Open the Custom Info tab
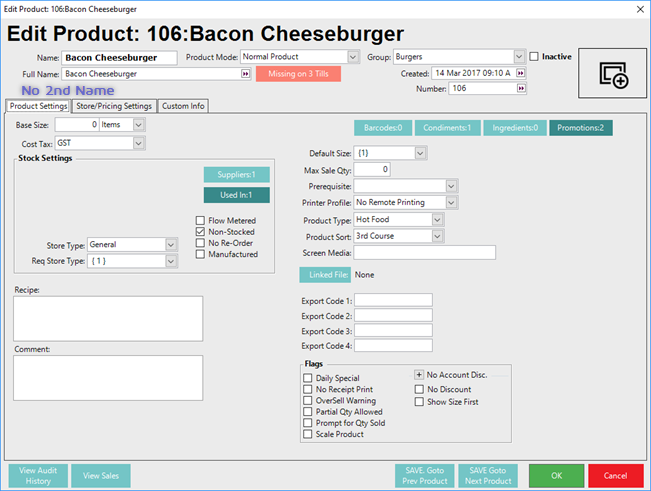651x491 pixels. click(x=182, y=106)
